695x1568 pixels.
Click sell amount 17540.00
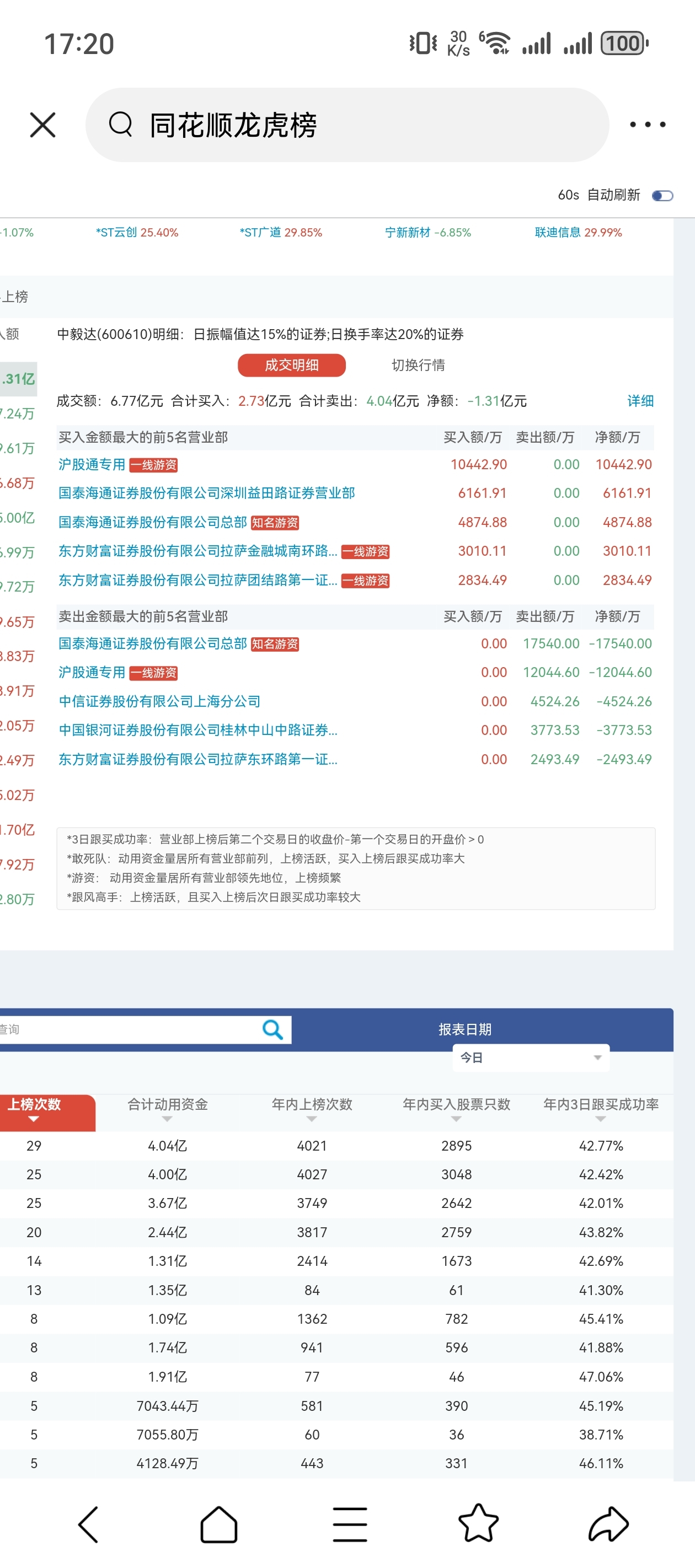550,643
